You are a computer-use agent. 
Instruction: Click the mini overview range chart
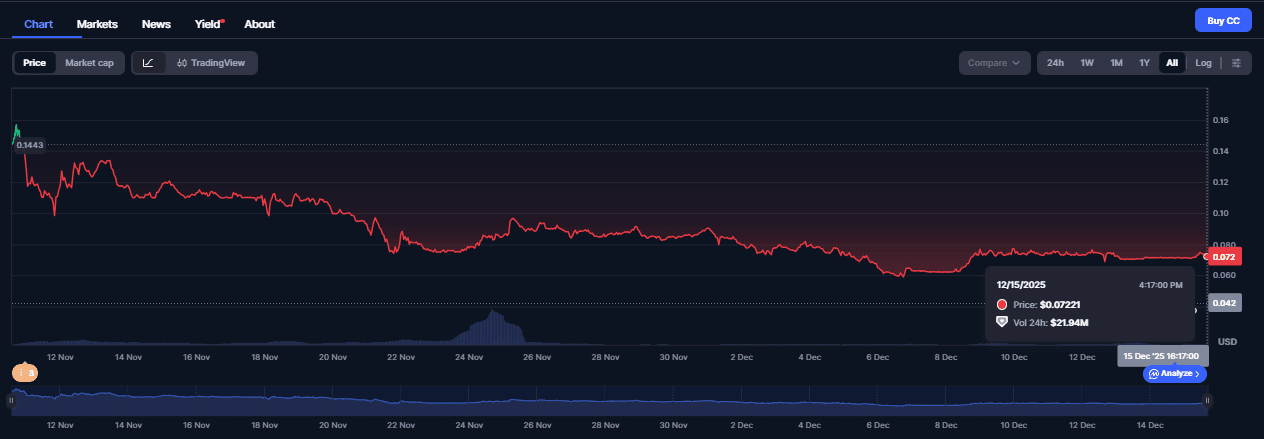click(610, 401)
